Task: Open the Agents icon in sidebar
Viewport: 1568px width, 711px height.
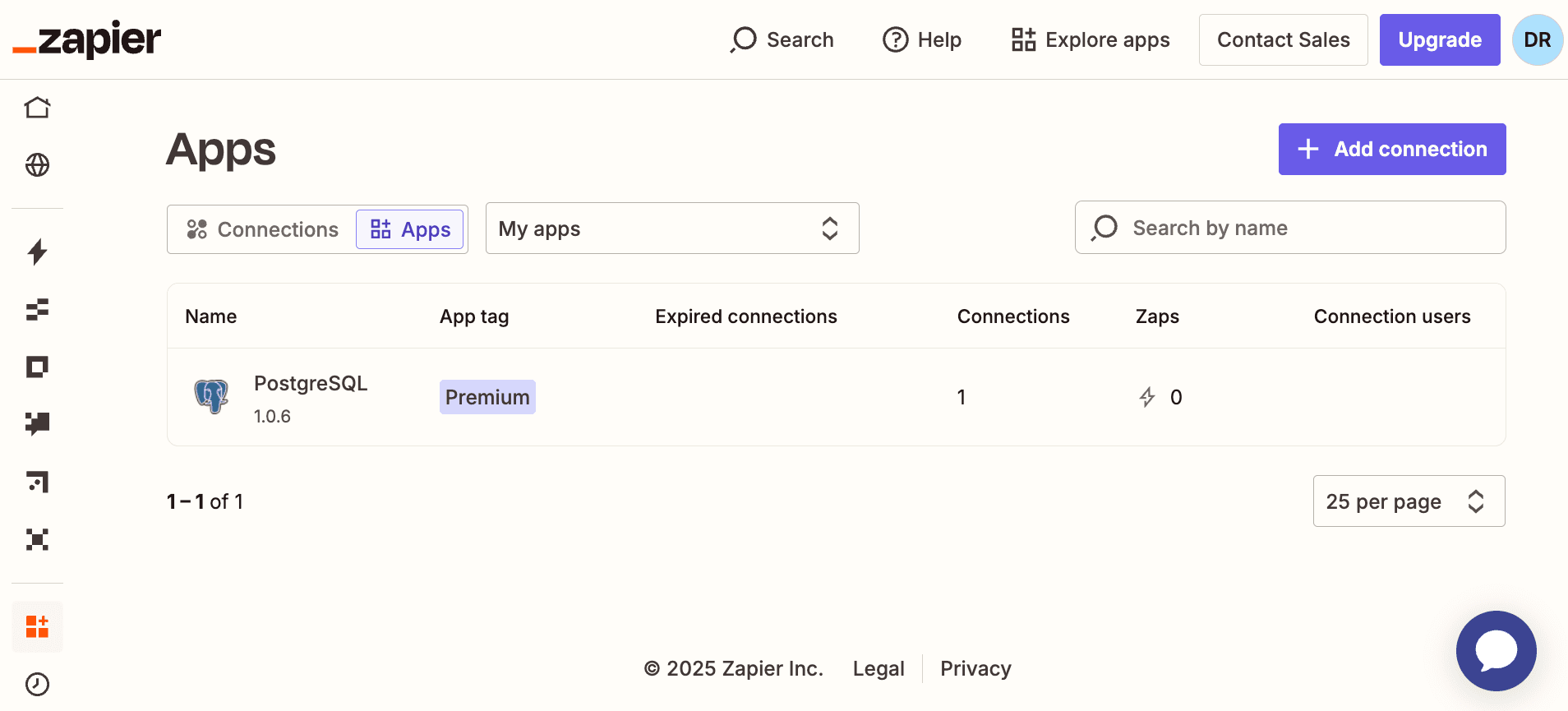Action: (x=37, y=539)
